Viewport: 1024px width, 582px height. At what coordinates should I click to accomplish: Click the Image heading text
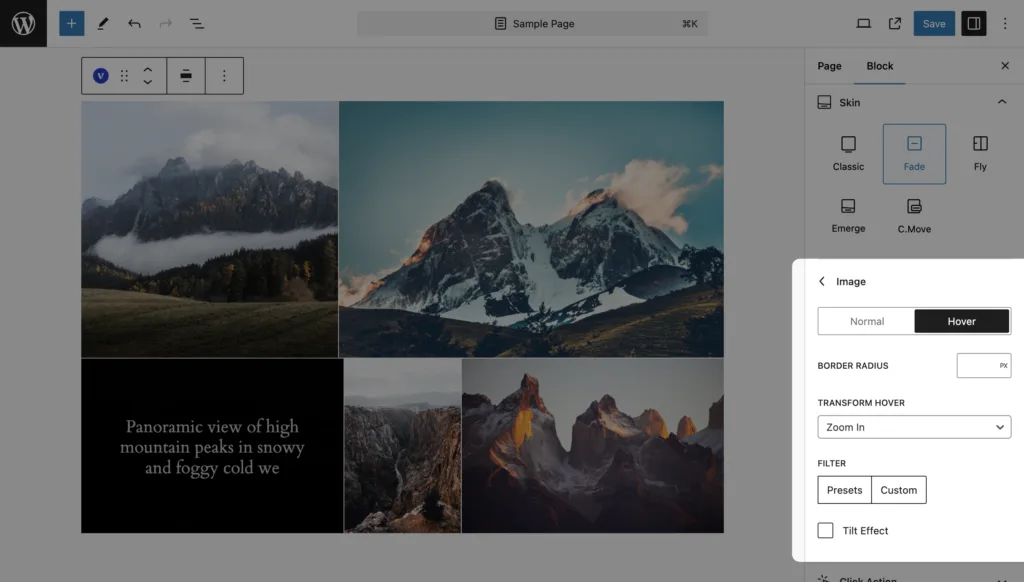pos(851,282)
